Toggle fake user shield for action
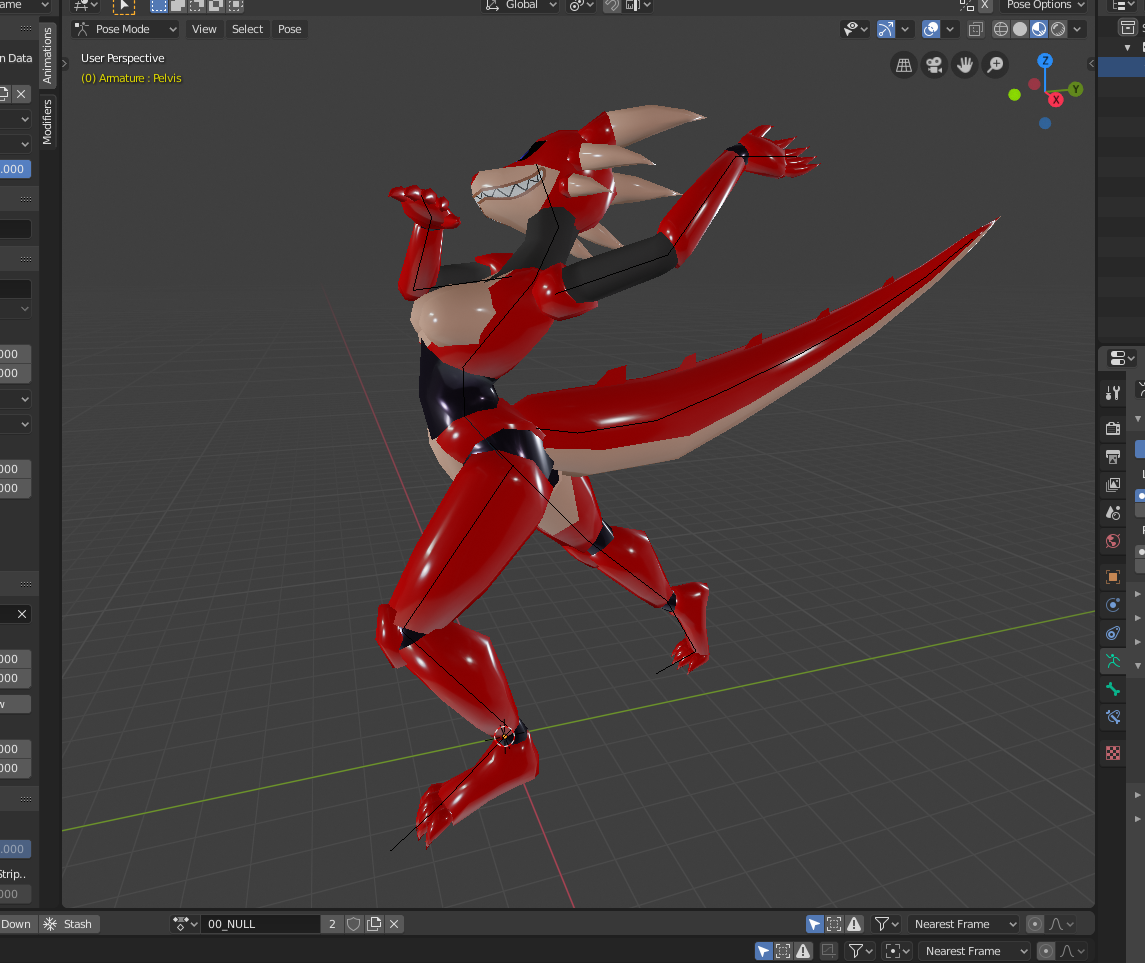Image resolution: width=1145 pixels, height=963 pixels. 353,924
